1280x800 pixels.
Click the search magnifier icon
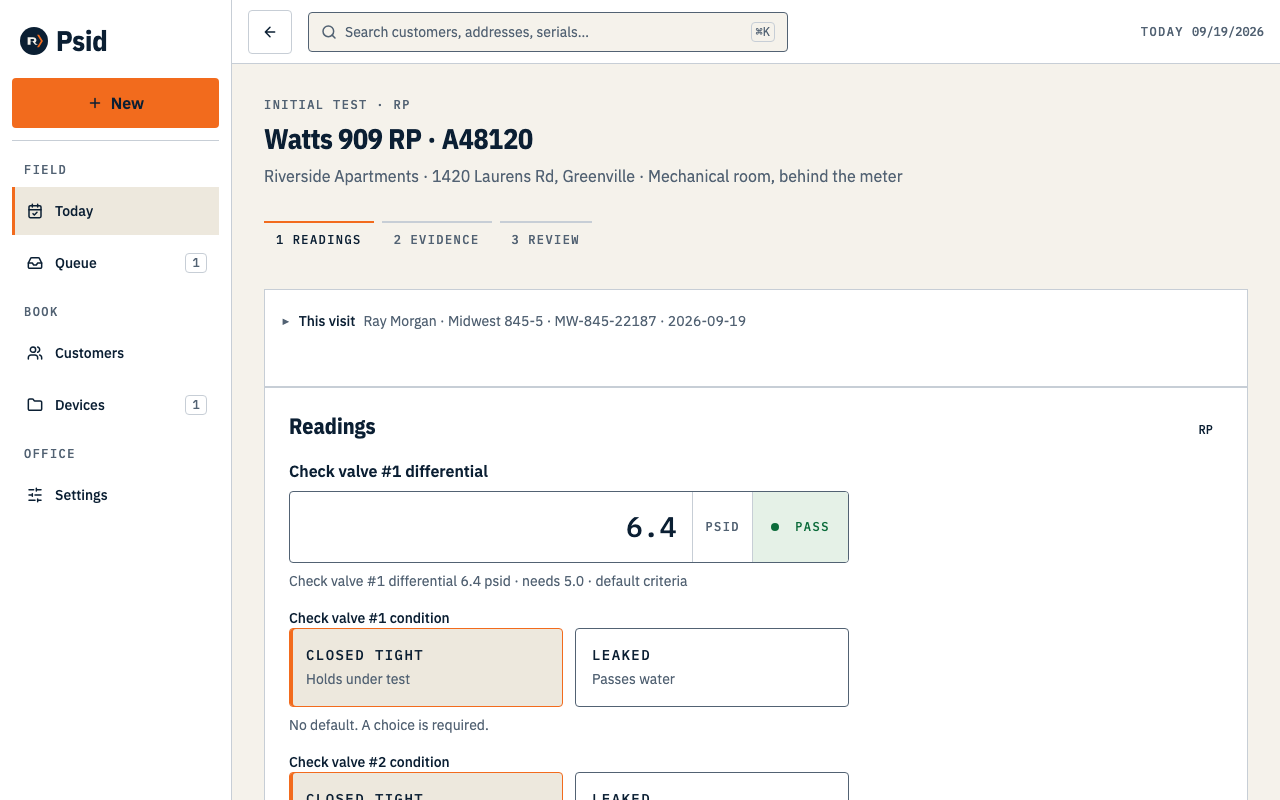(x=329, y=32)
